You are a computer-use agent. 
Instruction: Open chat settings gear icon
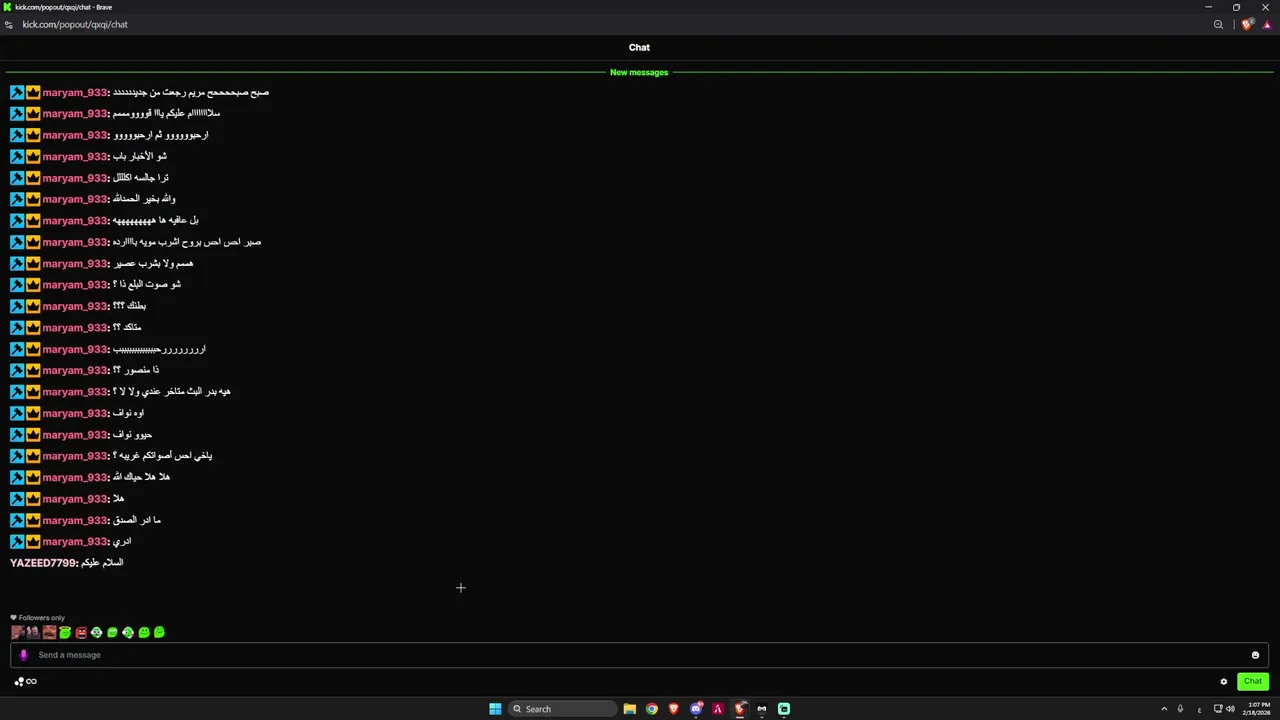(x=1223, y=682)
